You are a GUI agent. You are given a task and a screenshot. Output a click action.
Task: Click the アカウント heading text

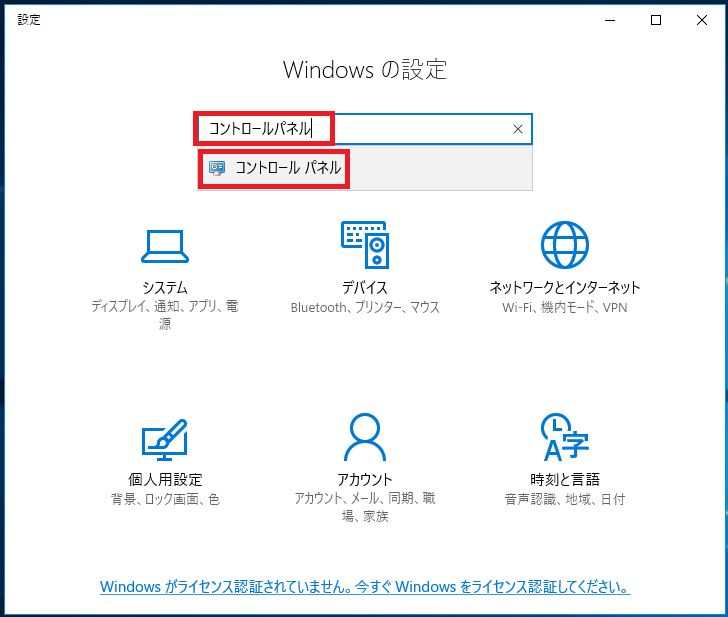coord(365,479)
